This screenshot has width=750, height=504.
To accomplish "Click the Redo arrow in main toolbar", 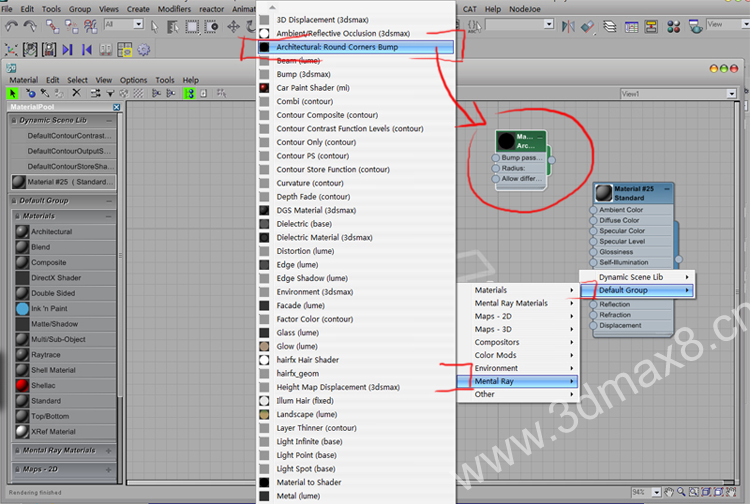I will 30,26.
